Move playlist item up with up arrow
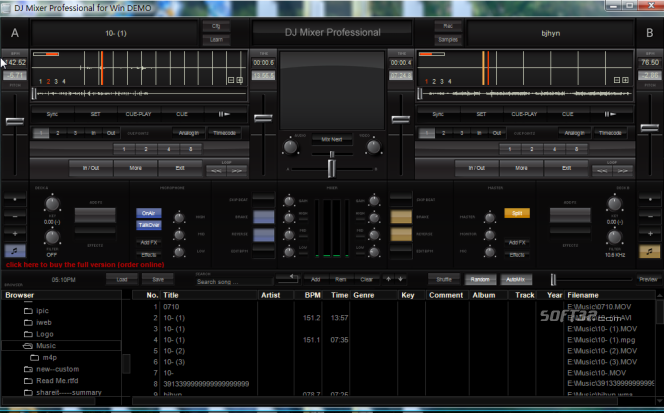 click(388, 279)
